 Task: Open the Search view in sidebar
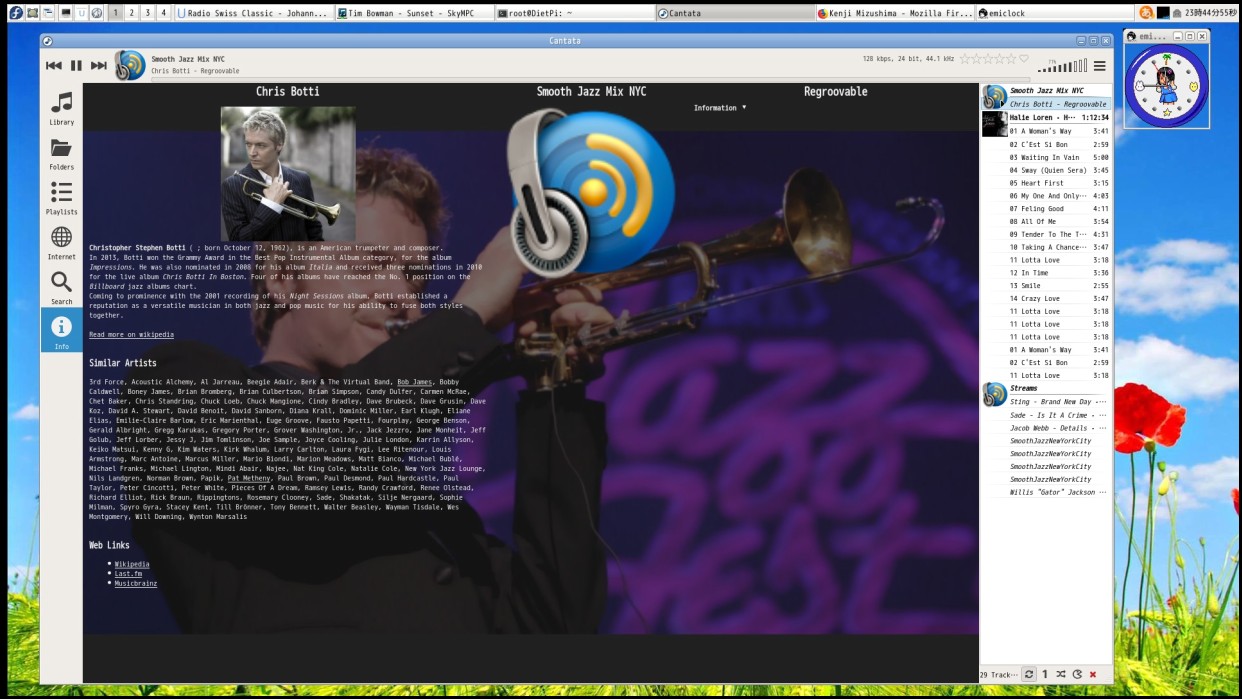click(61, 287)
